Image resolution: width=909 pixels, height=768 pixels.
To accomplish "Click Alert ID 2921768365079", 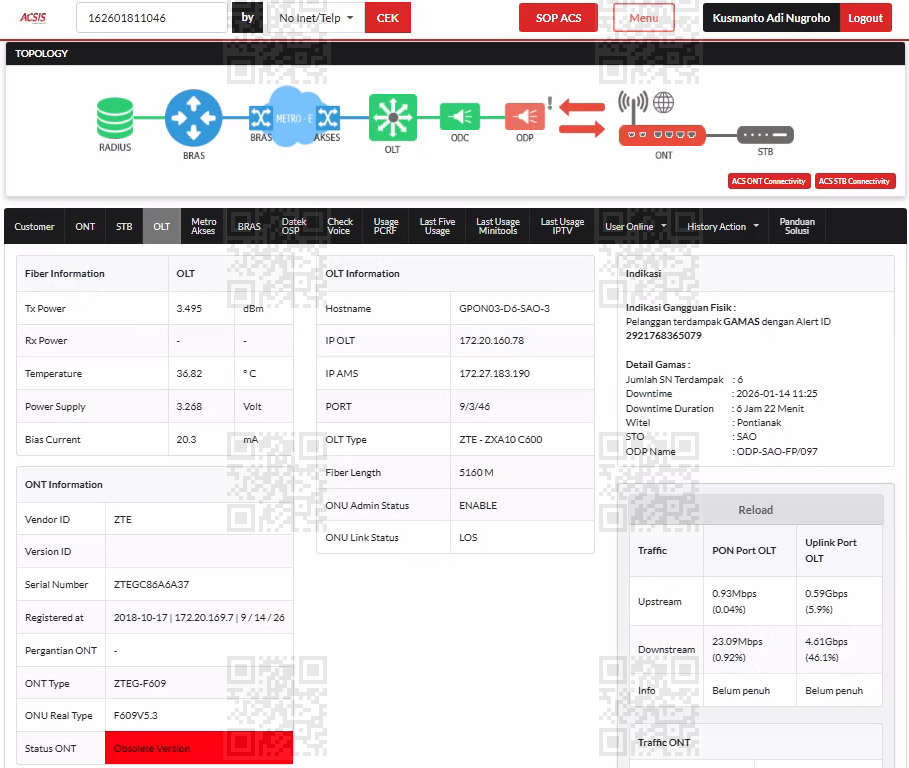I will [x=664, y=336].
